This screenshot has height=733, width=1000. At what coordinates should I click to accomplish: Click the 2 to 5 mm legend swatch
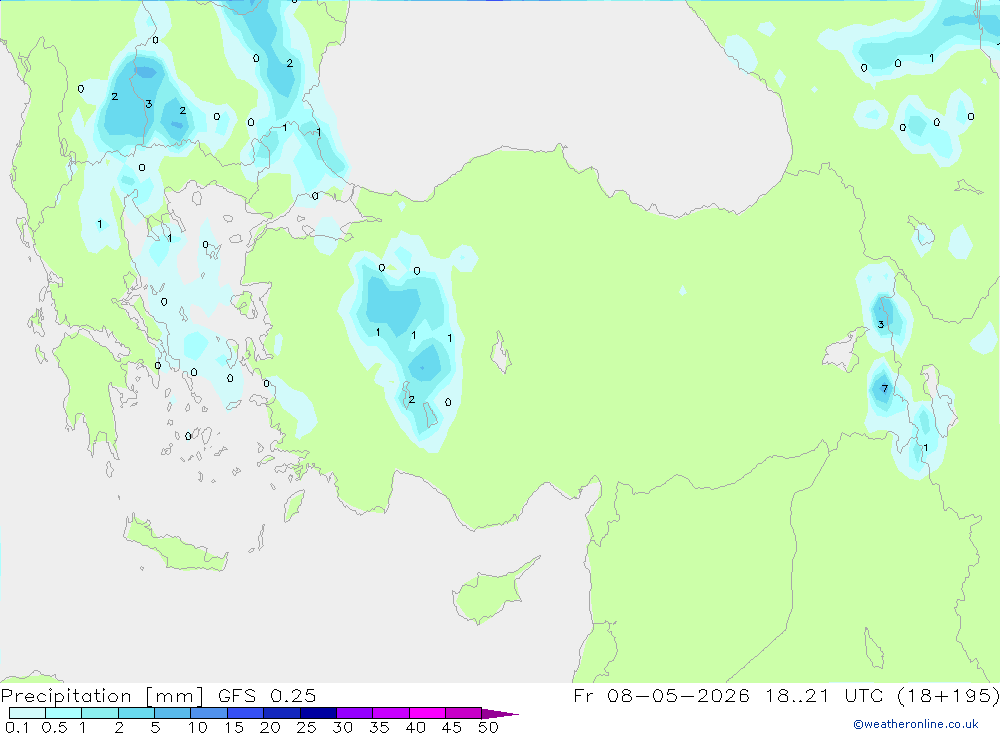[x=136, y=713]
